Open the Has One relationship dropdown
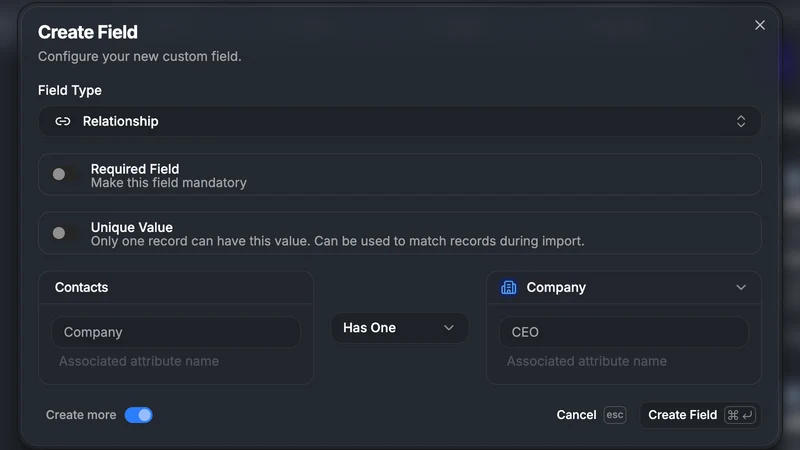Viewport: 800px width, 450px height. tap(399, 328)
